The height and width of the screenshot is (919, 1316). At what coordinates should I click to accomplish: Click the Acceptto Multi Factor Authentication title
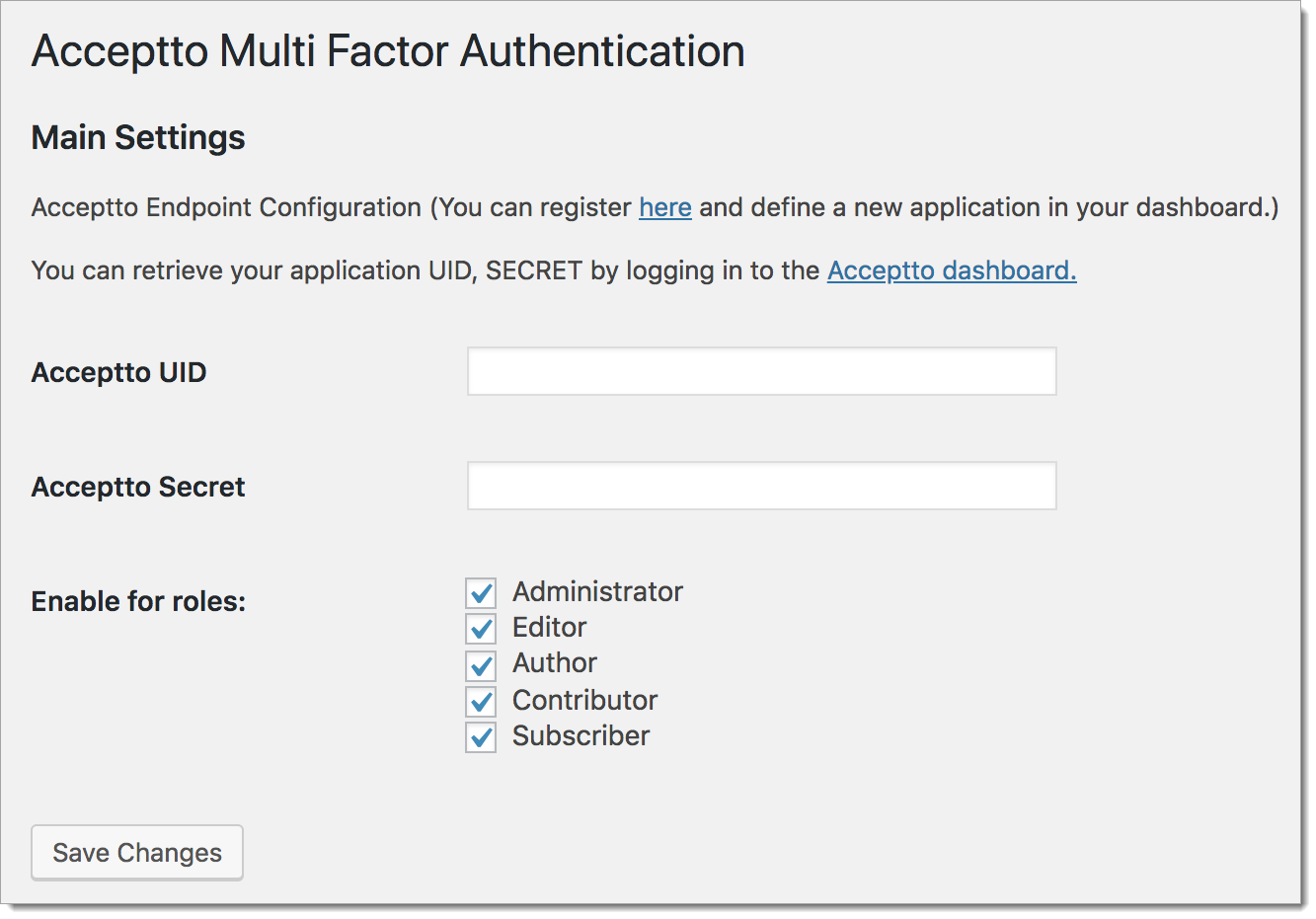click(388, 51)
